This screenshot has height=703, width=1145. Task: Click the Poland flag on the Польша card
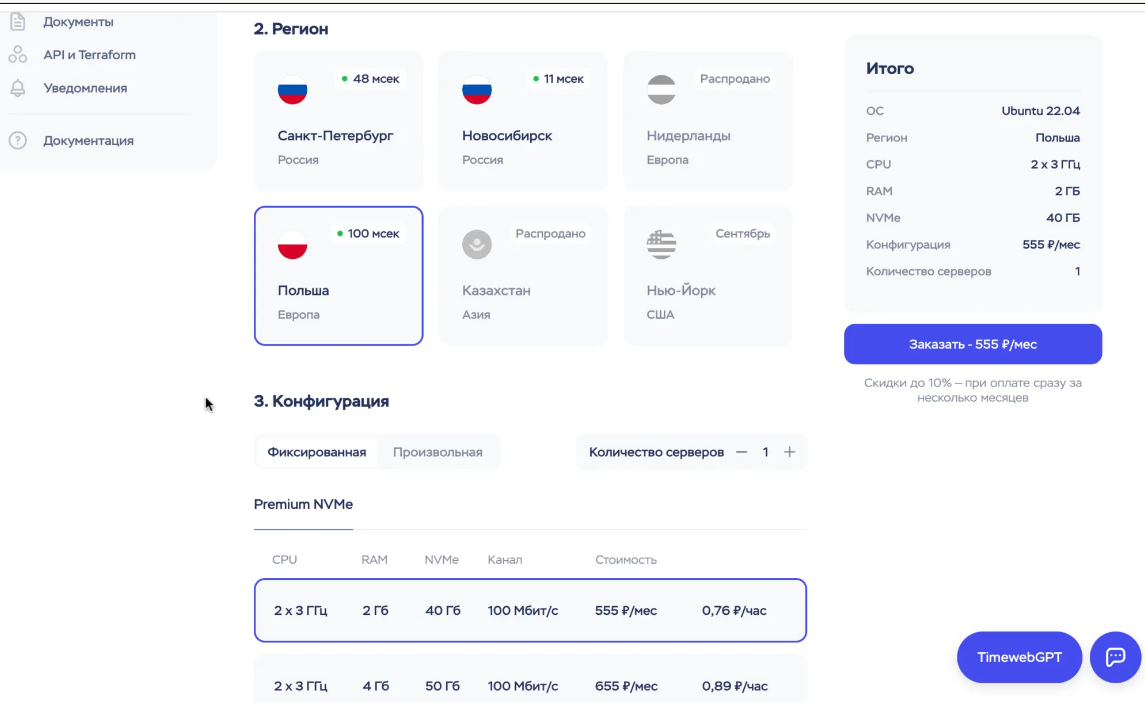pyautogui.click(x=292, y=245)
